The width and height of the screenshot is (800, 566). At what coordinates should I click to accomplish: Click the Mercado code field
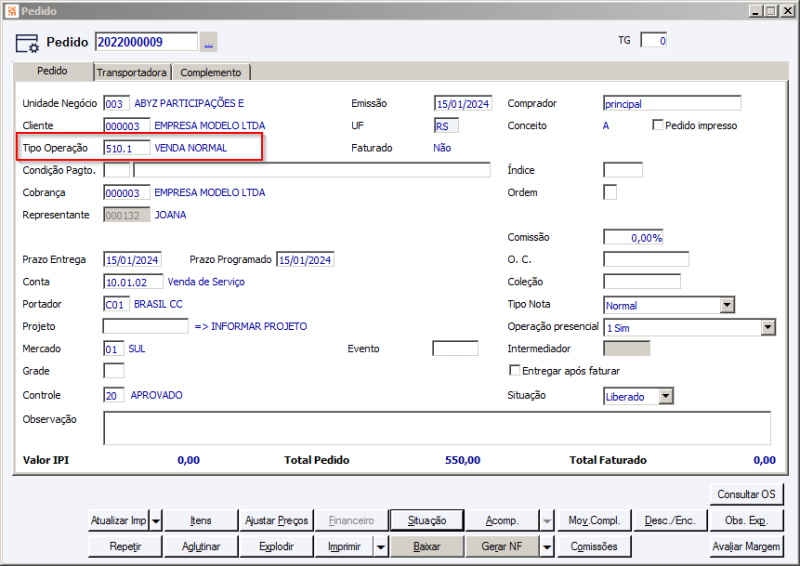click(x=114, y=349)
